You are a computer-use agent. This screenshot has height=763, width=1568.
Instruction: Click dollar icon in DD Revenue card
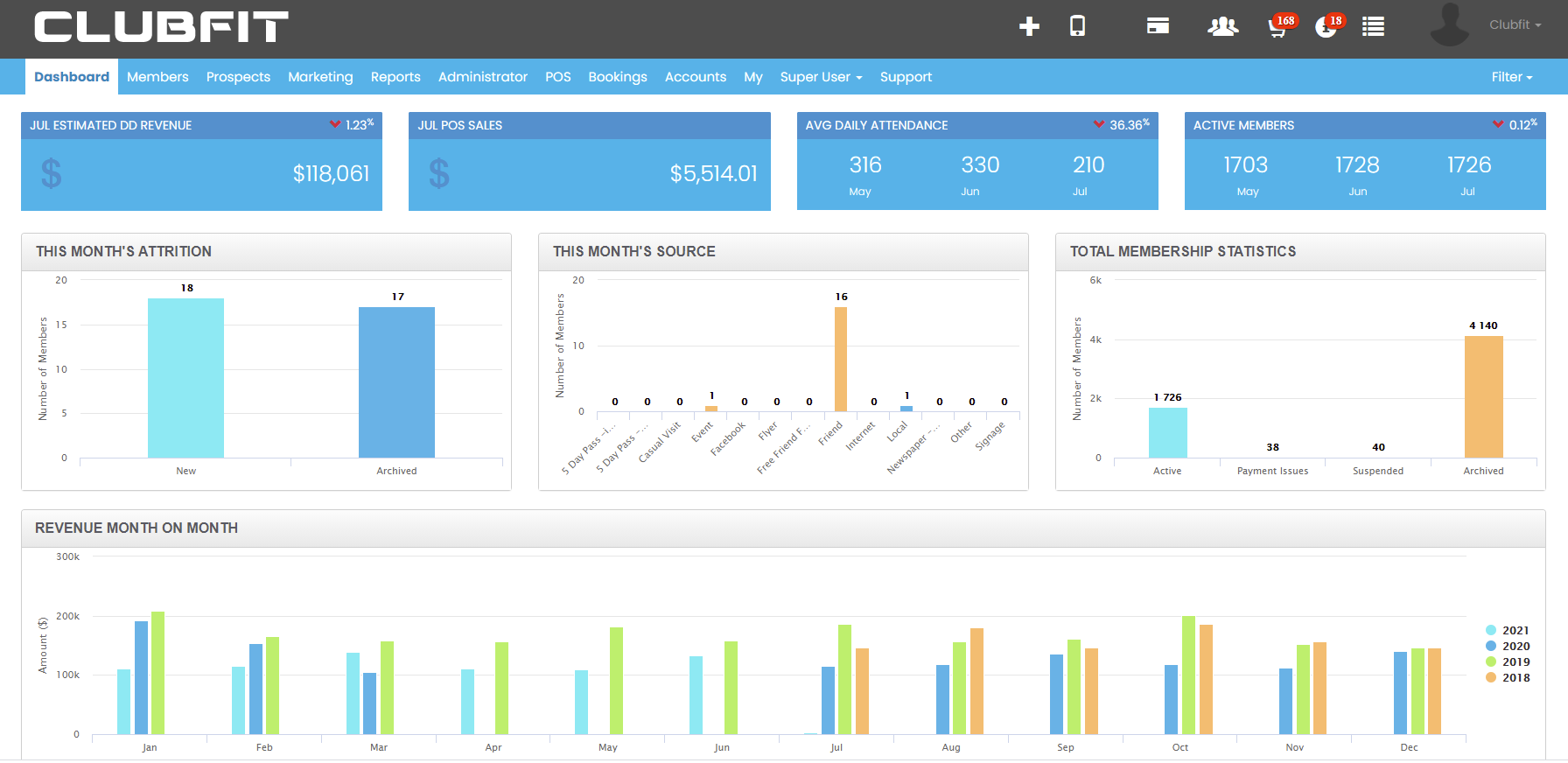pos(52,173)
